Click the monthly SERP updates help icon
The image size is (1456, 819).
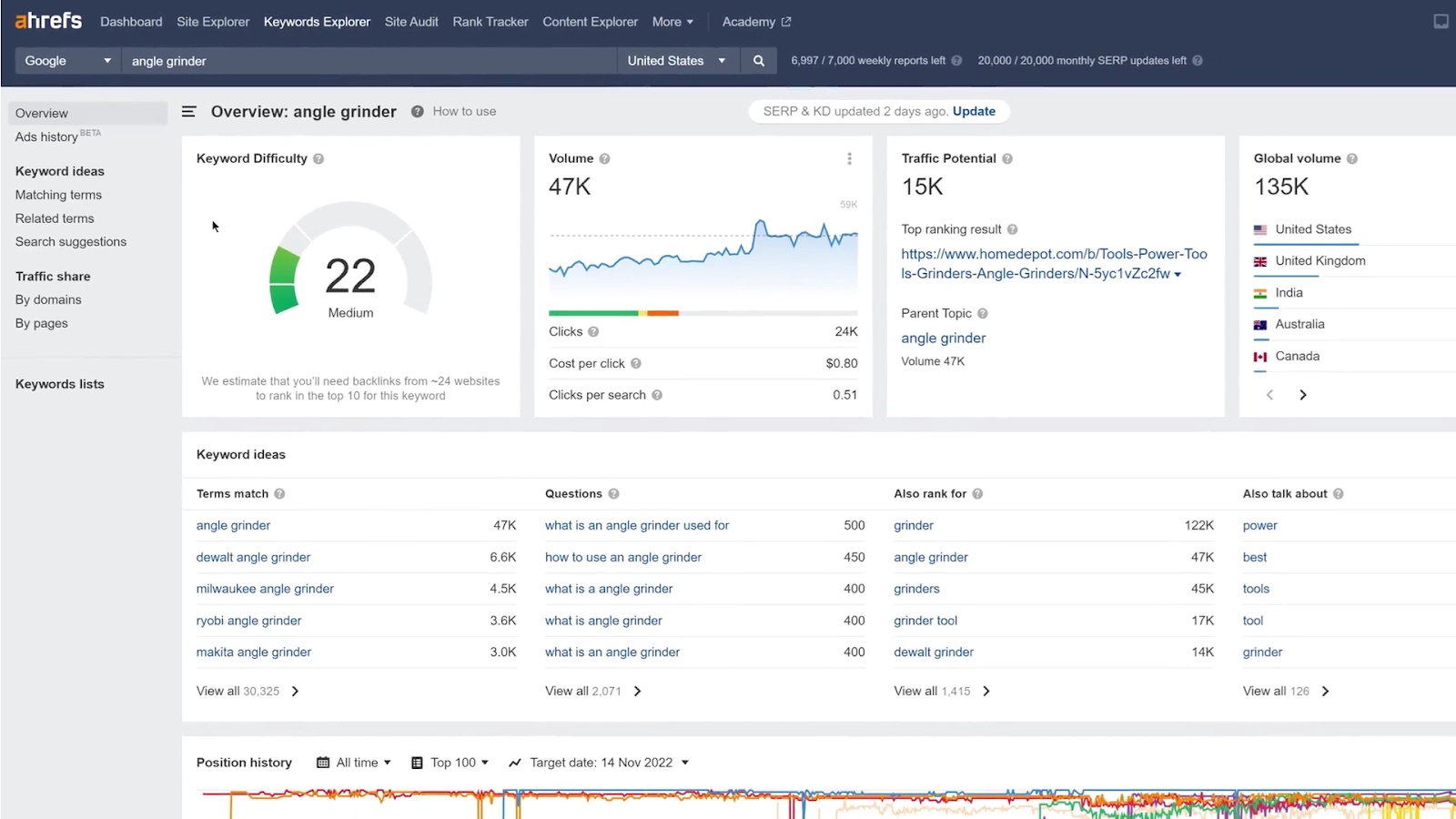click(1198, 61)
